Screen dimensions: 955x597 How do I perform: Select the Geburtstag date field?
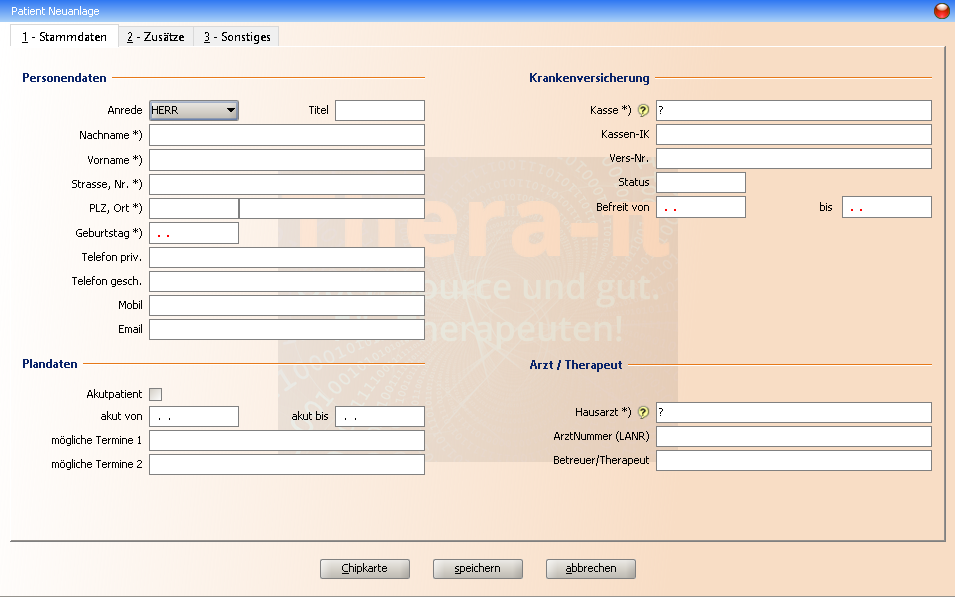point(193,233)
